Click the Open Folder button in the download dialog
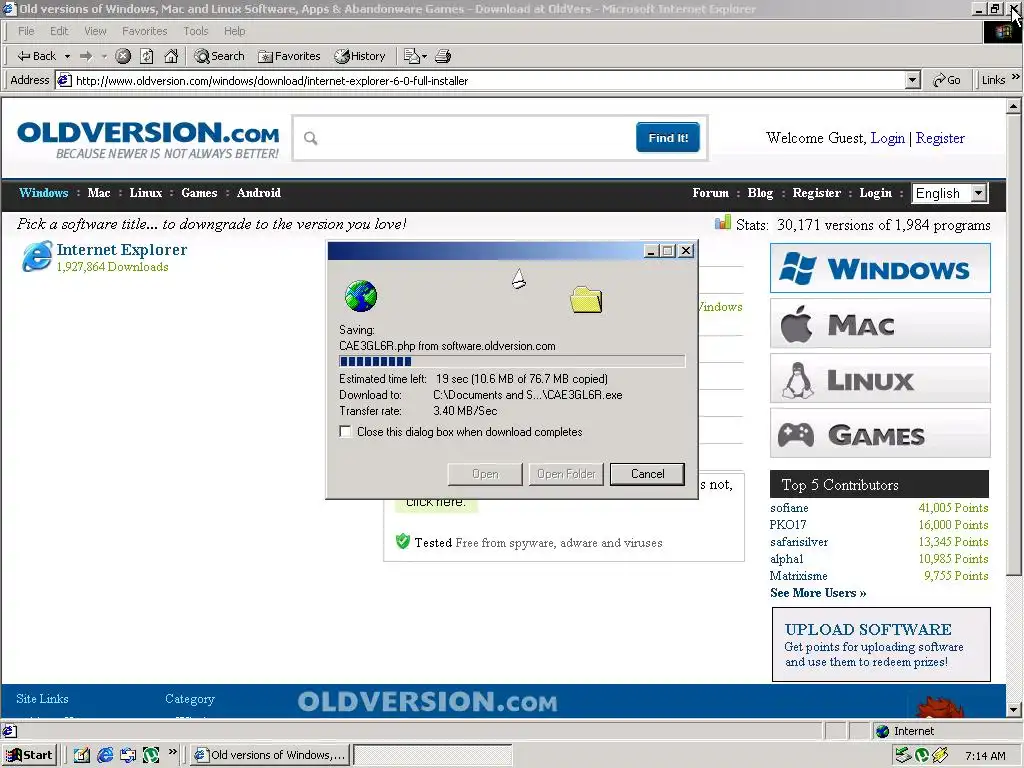The height and width of the screenshot is (768, 1024). click(x=566, y=474)
